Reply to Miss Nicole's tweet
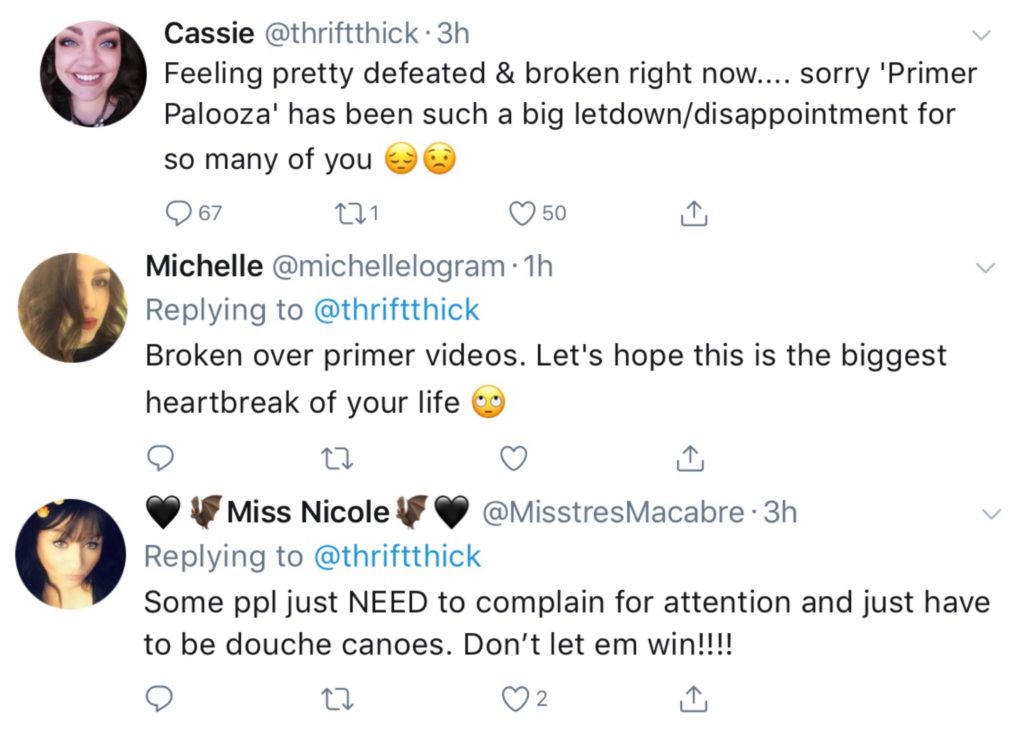The height and width of the screenshot is (731, 1024). (x=160, y=699)
